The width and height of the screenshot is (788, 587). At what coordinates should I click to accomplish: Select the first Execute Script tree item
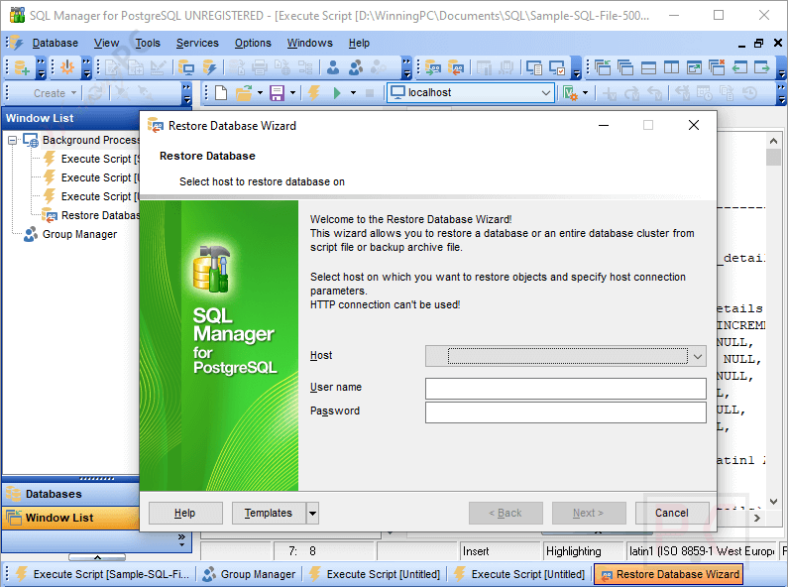tap(100, 159)
